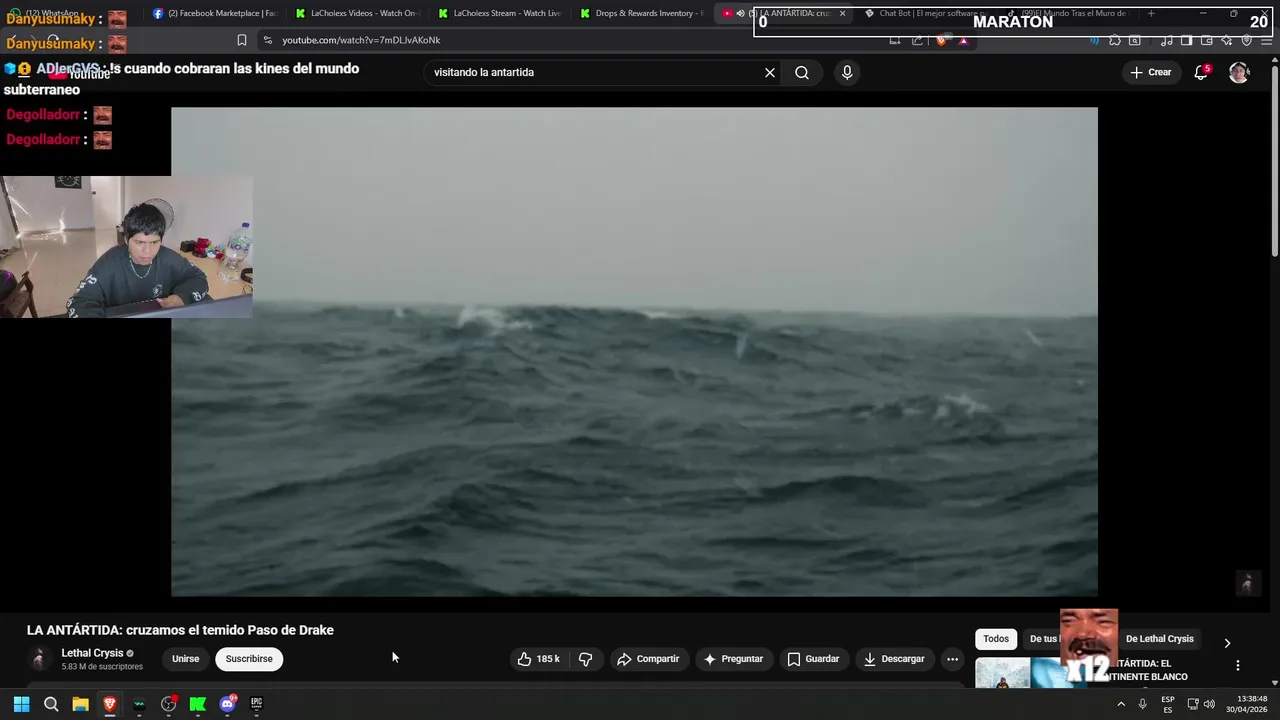Screen dimensions: 1280x720
Task: Open File Explorer from the taskbar
Action: [x=80, y=704]
